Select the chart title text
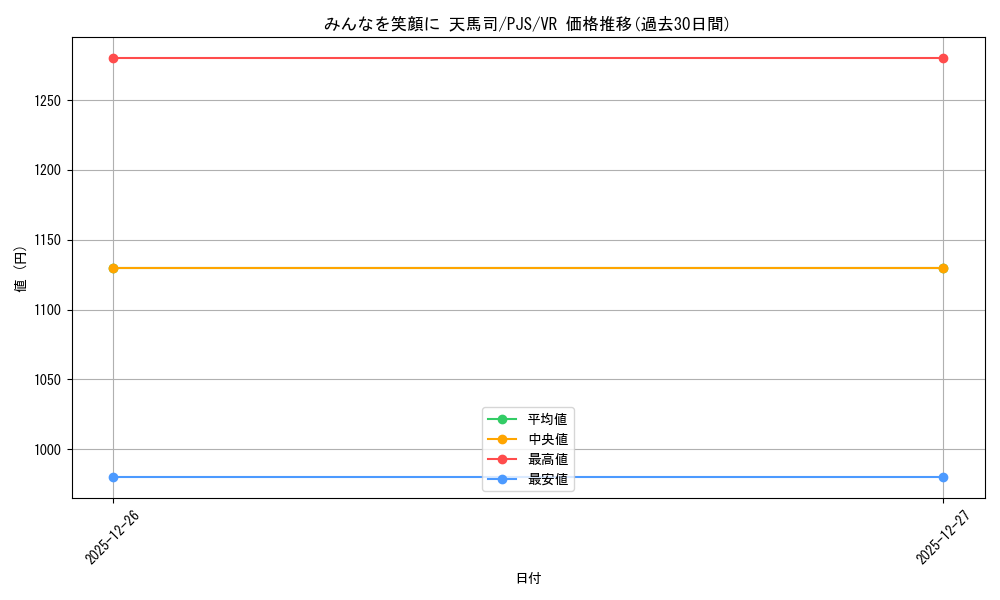Screen dimensions: 1000x600 [x=527, y=19]
